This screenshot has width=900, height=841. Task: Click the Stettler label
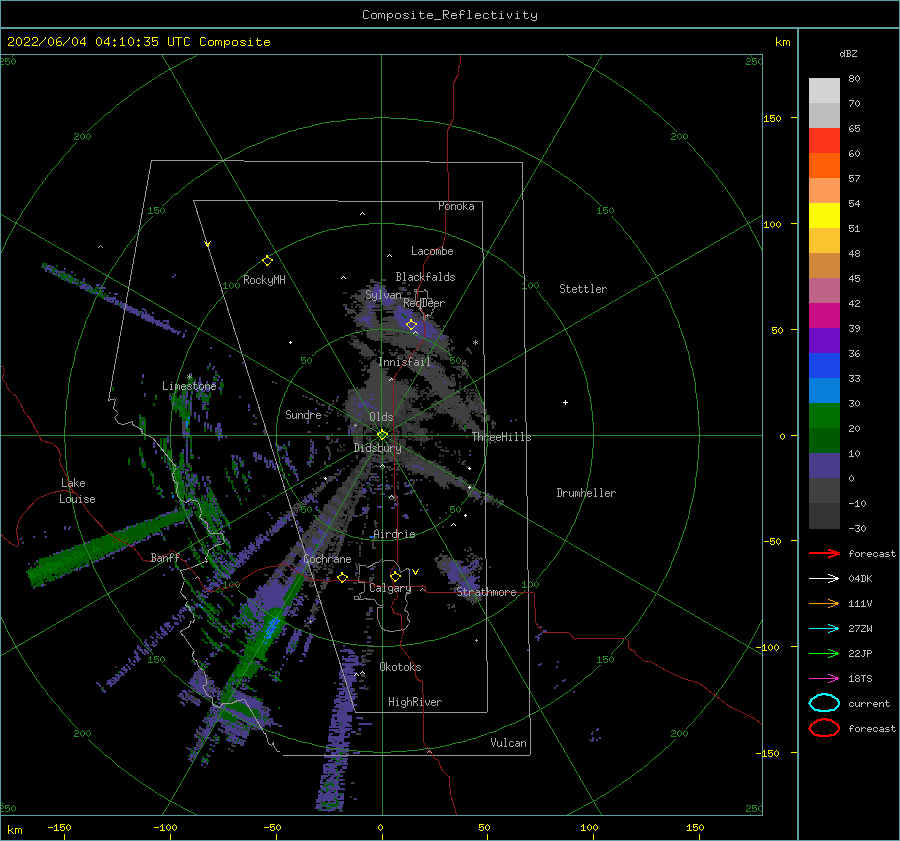click(583, 289)
